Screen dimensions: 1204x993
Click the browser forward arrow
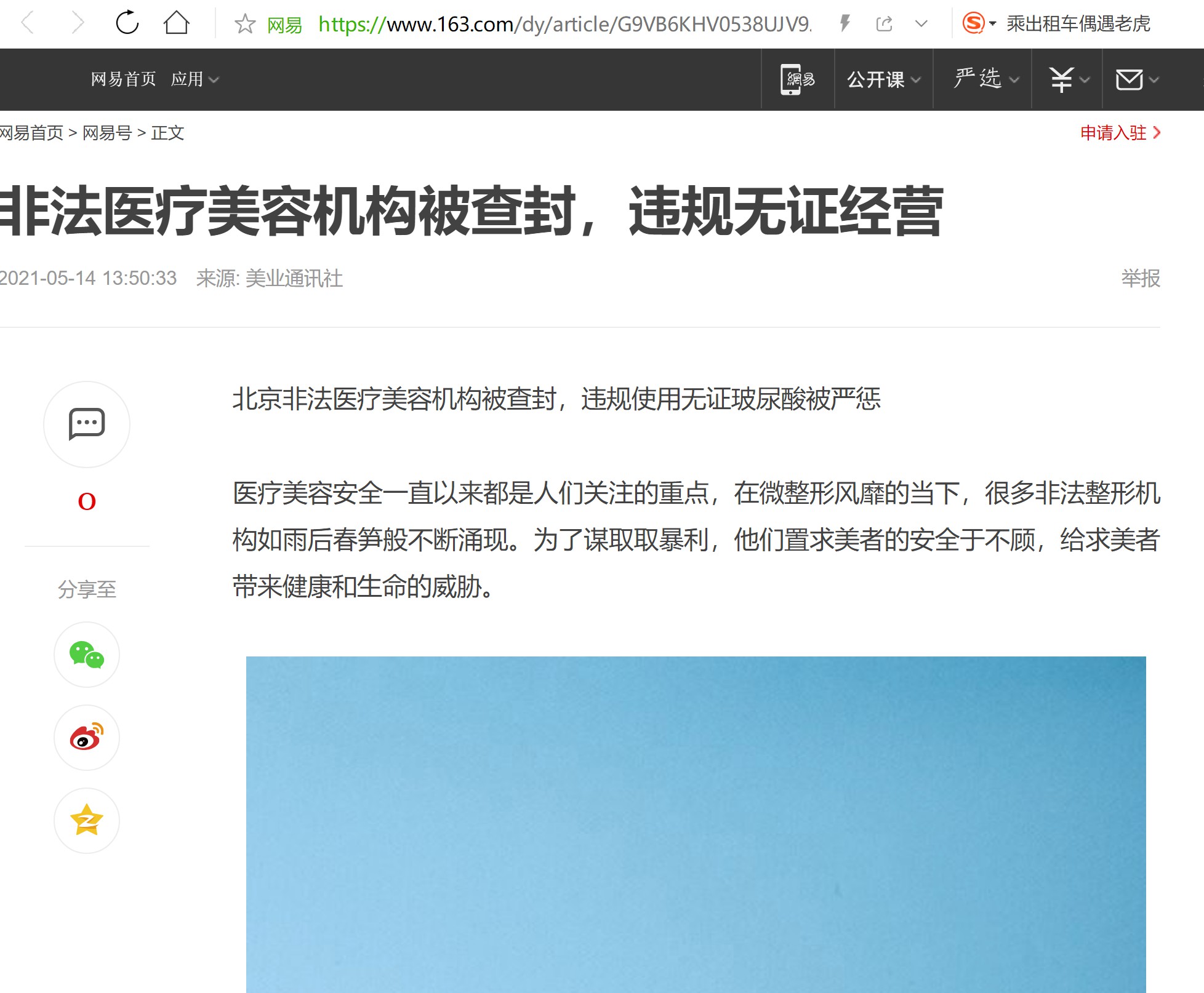(x=77, y=24)
